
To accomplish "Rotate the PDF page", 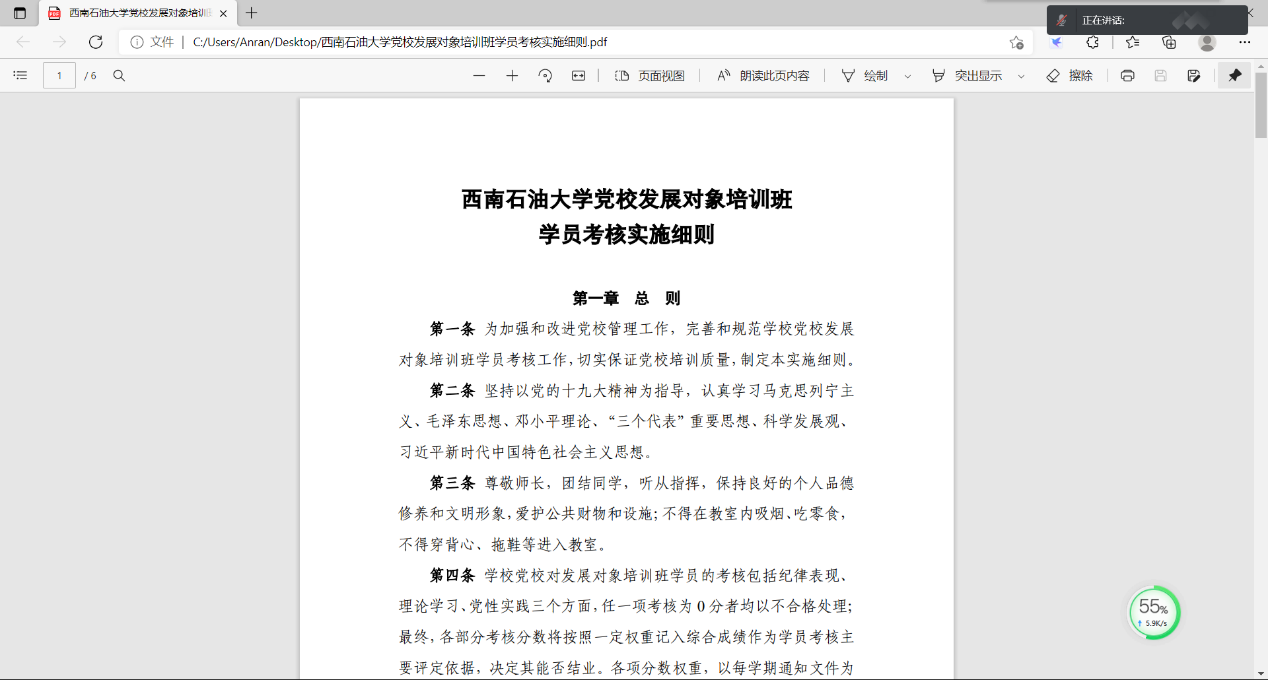I will 545,75.
